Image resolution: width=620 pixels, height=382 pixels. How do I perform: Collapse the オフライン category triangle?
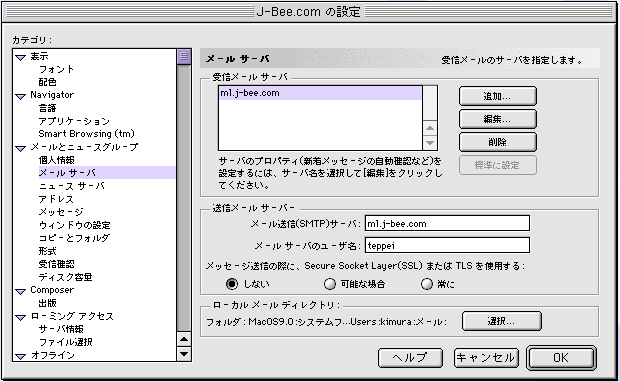coord(21,356)
